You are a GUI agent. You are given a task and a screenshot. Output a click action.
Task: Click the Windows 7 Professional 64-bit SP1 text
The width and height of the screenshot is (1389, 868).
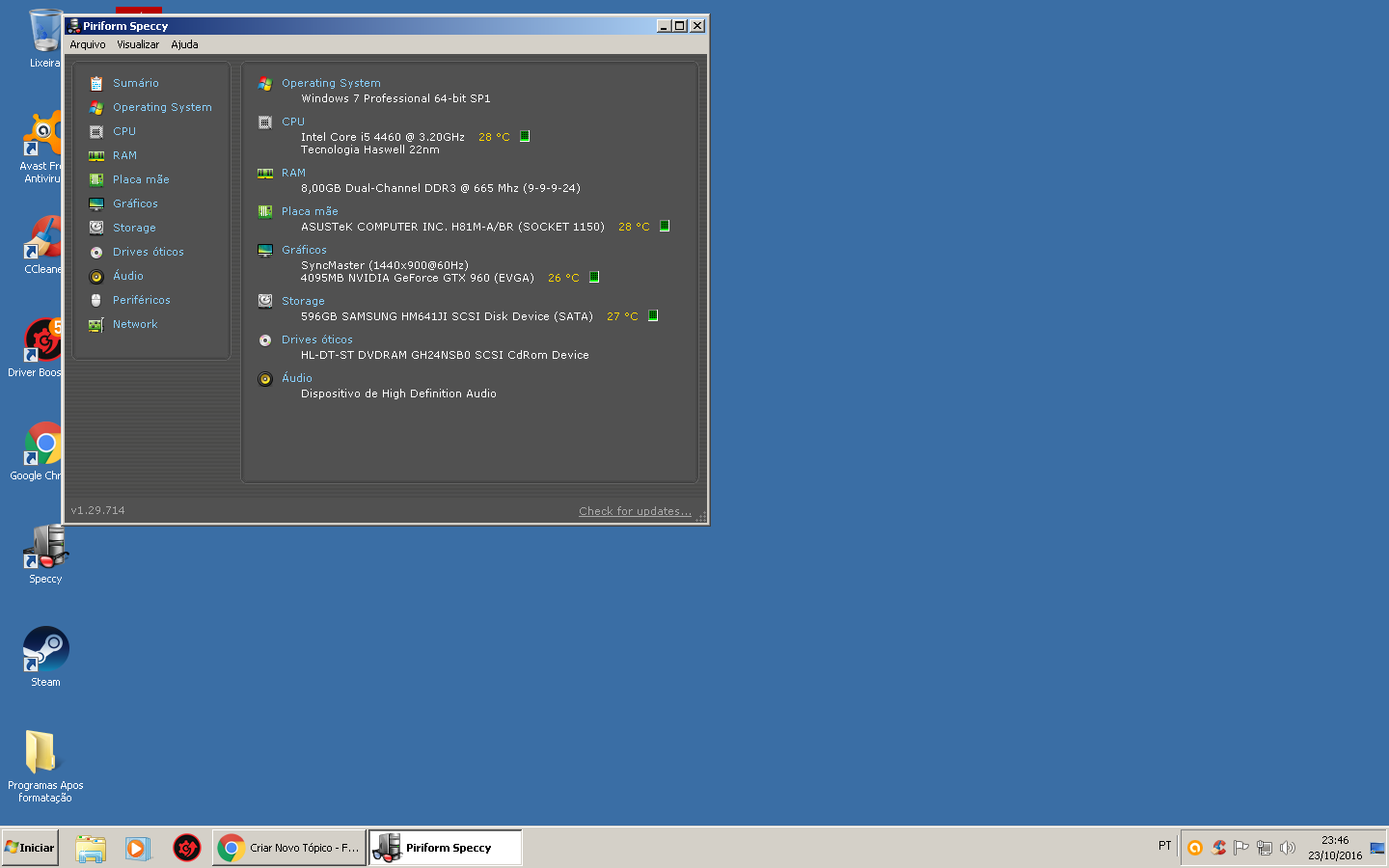point(395,98)
